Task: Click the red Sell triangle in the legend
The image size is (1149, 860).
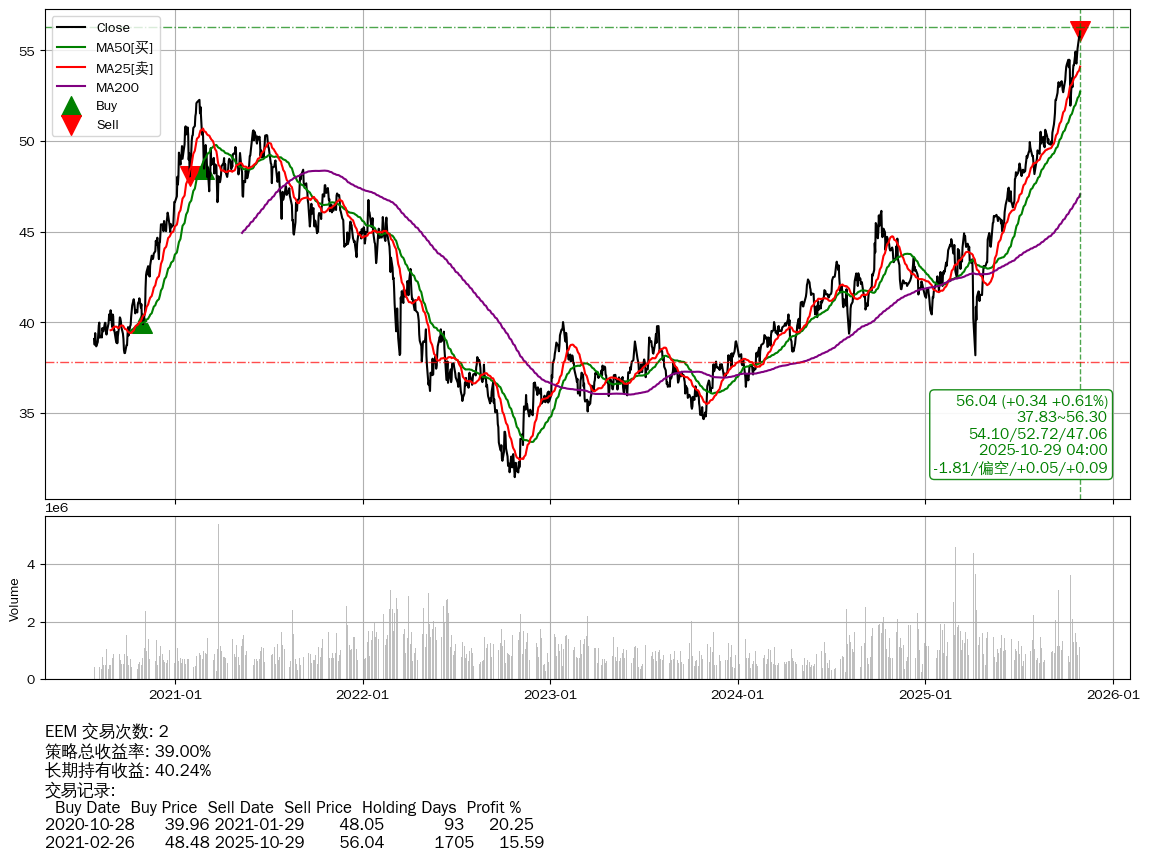Action: click(71, 125)
